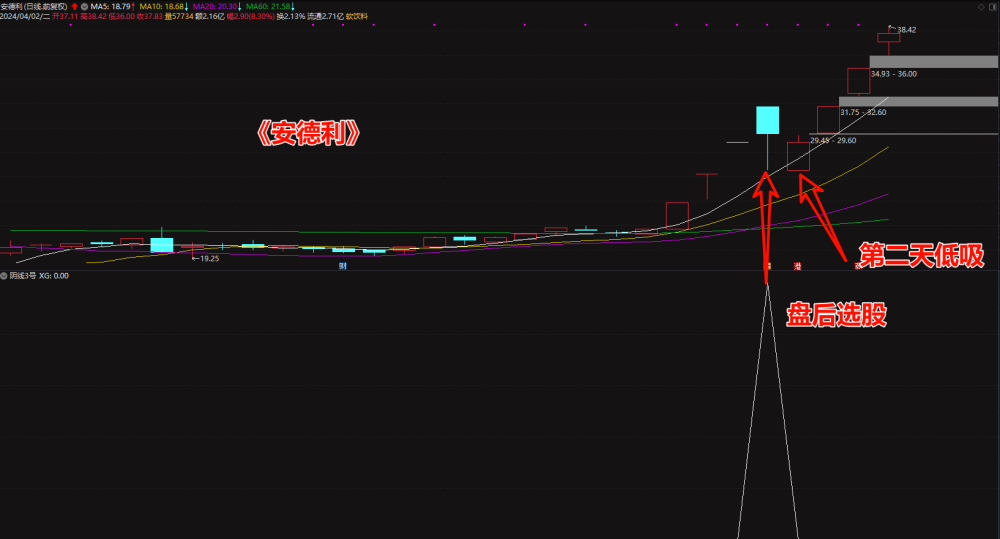Click the 安德利 (日线,前复权) chart title
Screen dimensions: 1000x539
pyautogui.click(x=34, y=6)
